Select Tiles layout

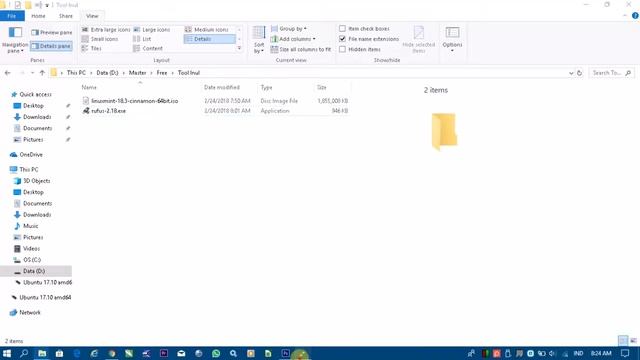[91, 48]
